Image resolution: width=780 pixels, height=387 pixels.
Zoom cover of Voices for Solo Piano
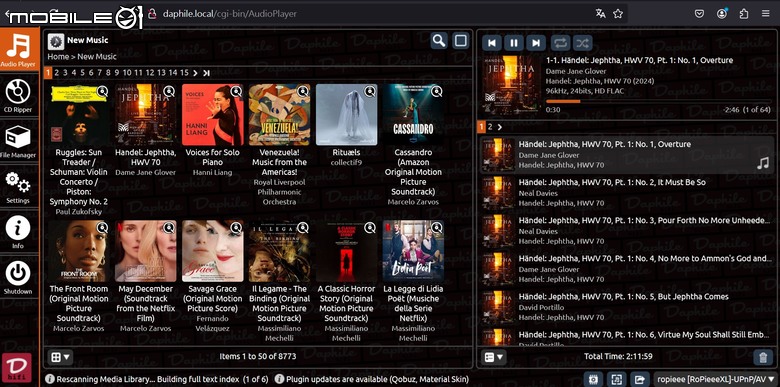[x=236, y=92]
